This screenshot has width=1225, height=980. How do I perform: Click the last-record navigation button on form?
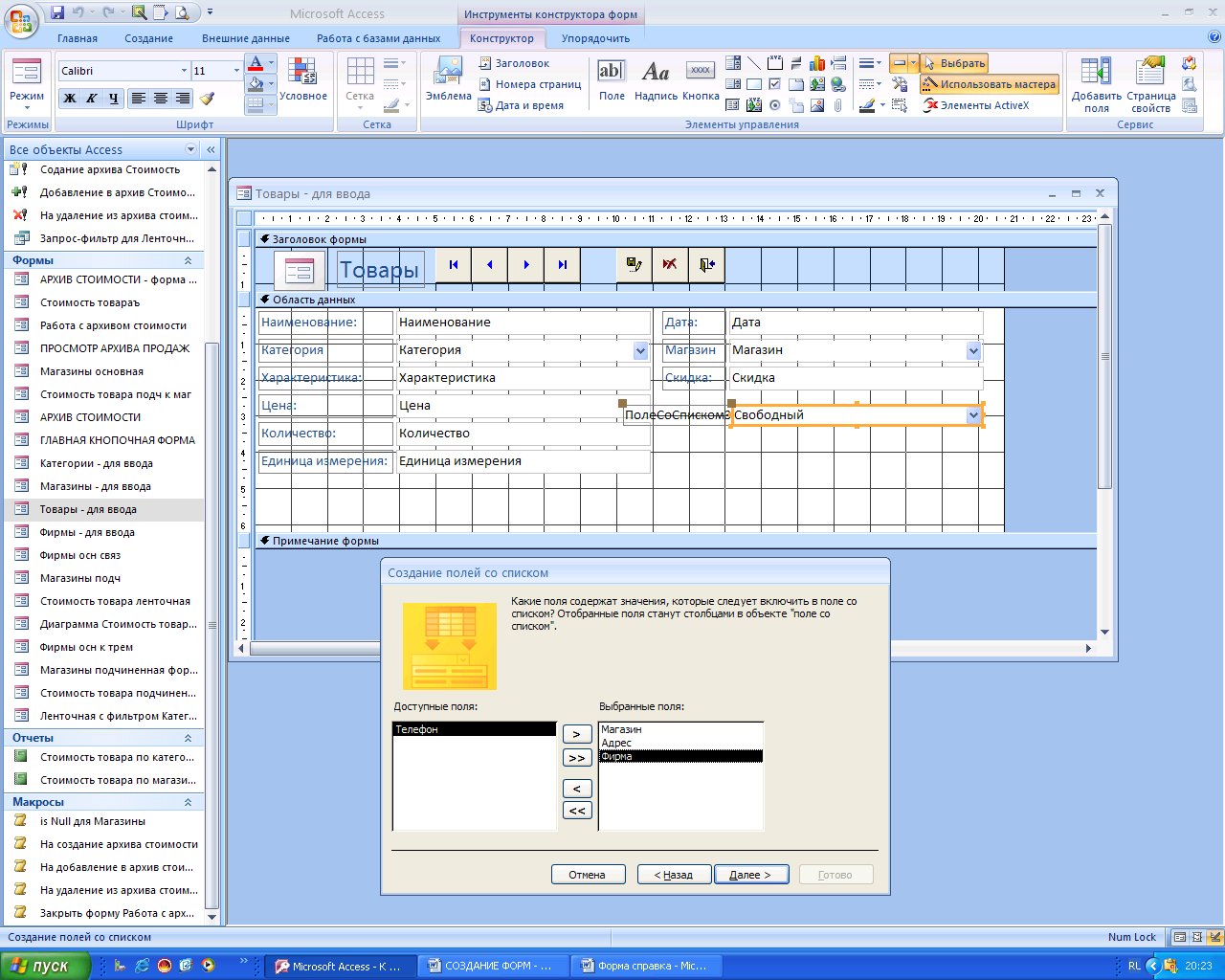(x=563, y=265)
